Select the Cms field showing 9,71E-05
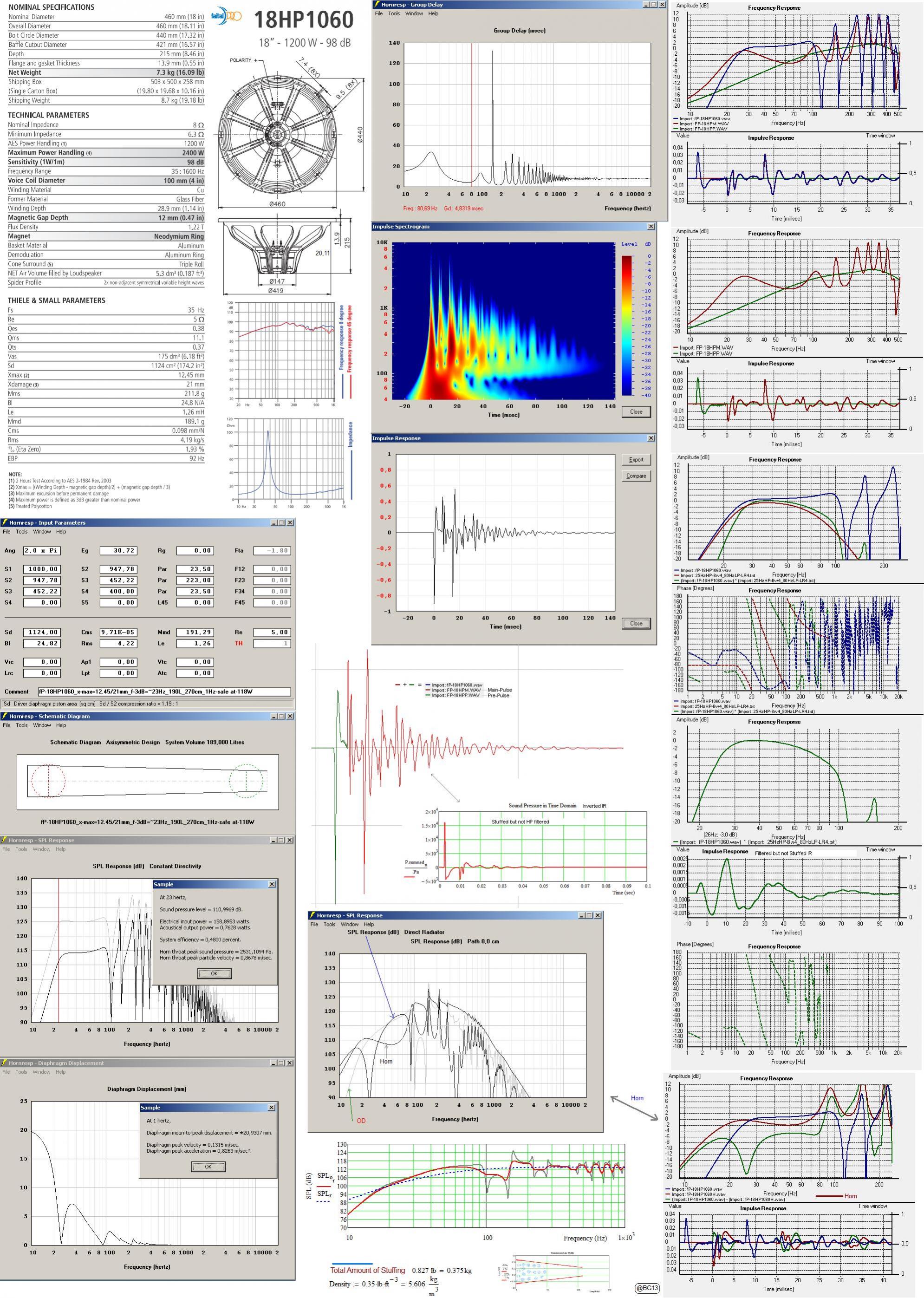 pos(118,632)
